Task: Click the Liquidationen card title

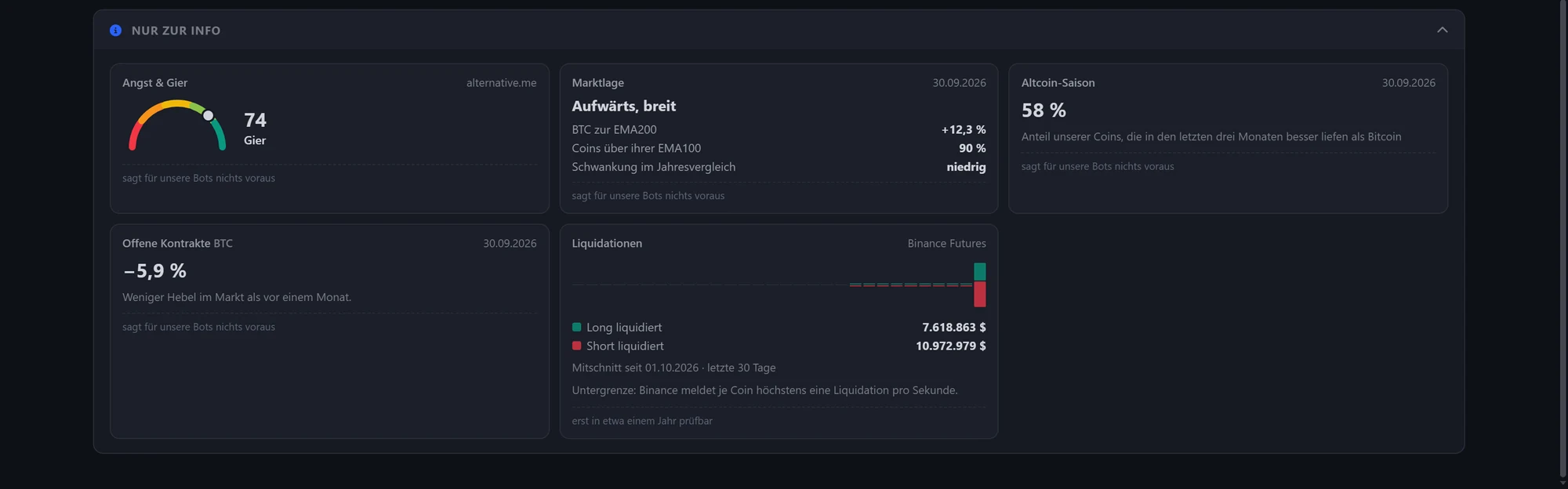Action: coord(607,243)
